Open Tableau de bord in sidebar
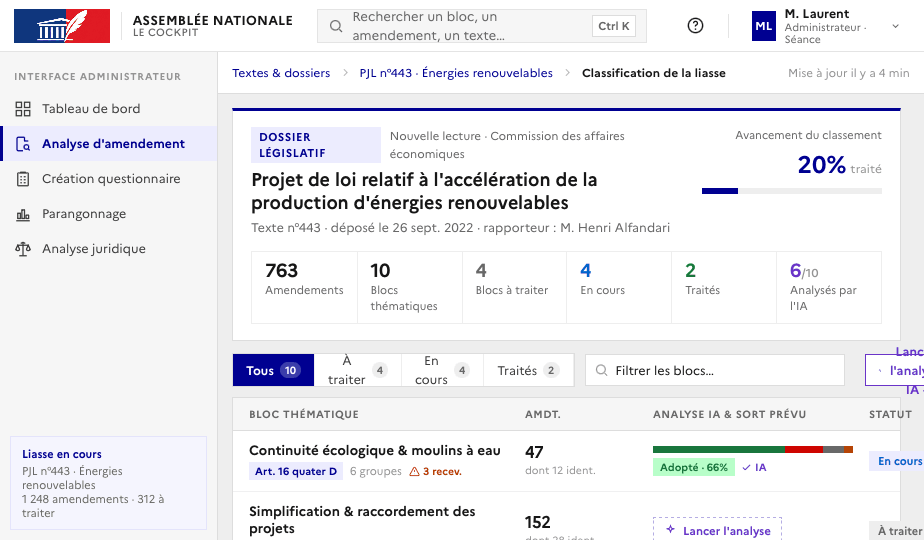 coord(109,108)
